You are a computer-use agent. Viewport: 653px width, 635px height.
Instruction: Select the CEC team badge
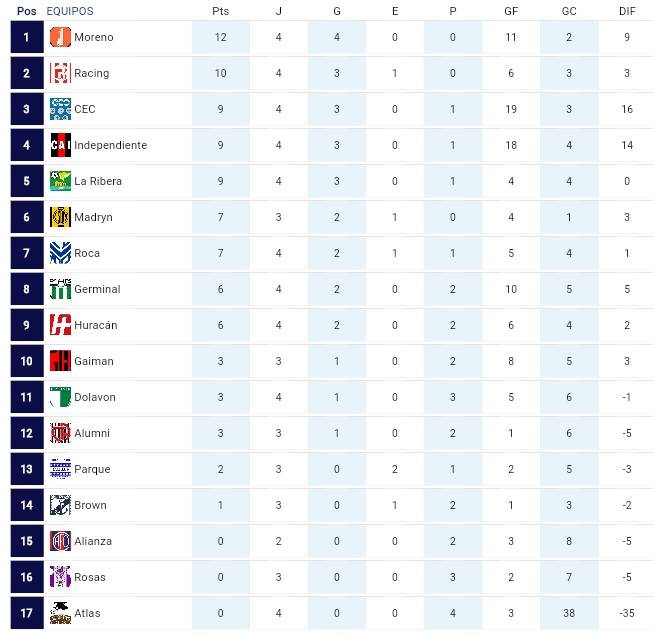pos(60,109)
